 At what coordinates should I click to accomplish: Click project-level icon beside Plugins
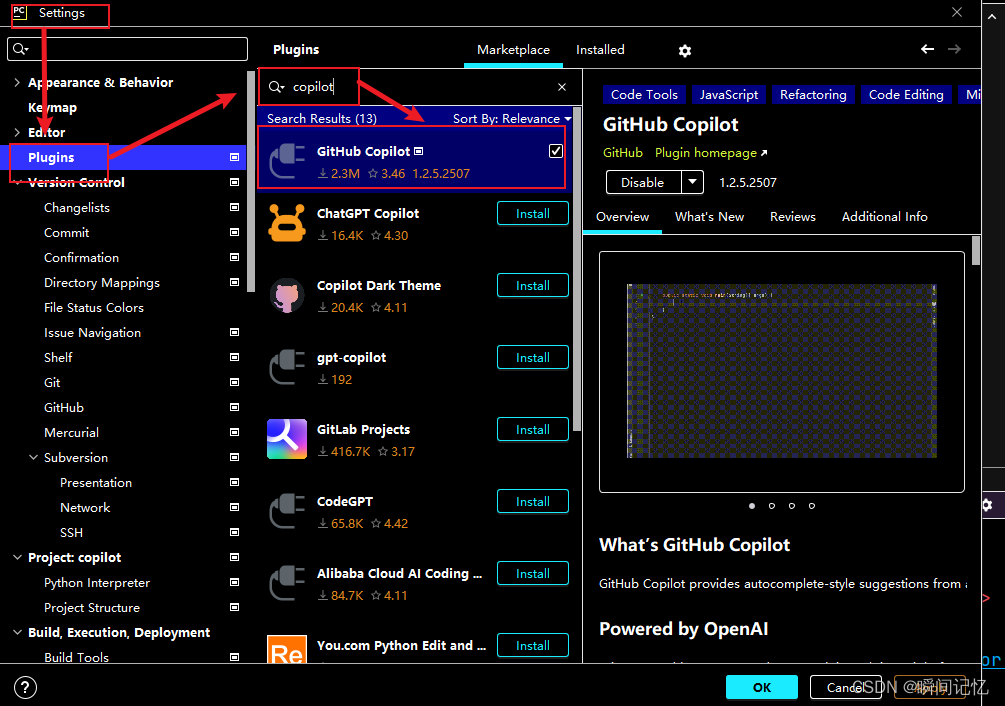[x=235, y=157]
